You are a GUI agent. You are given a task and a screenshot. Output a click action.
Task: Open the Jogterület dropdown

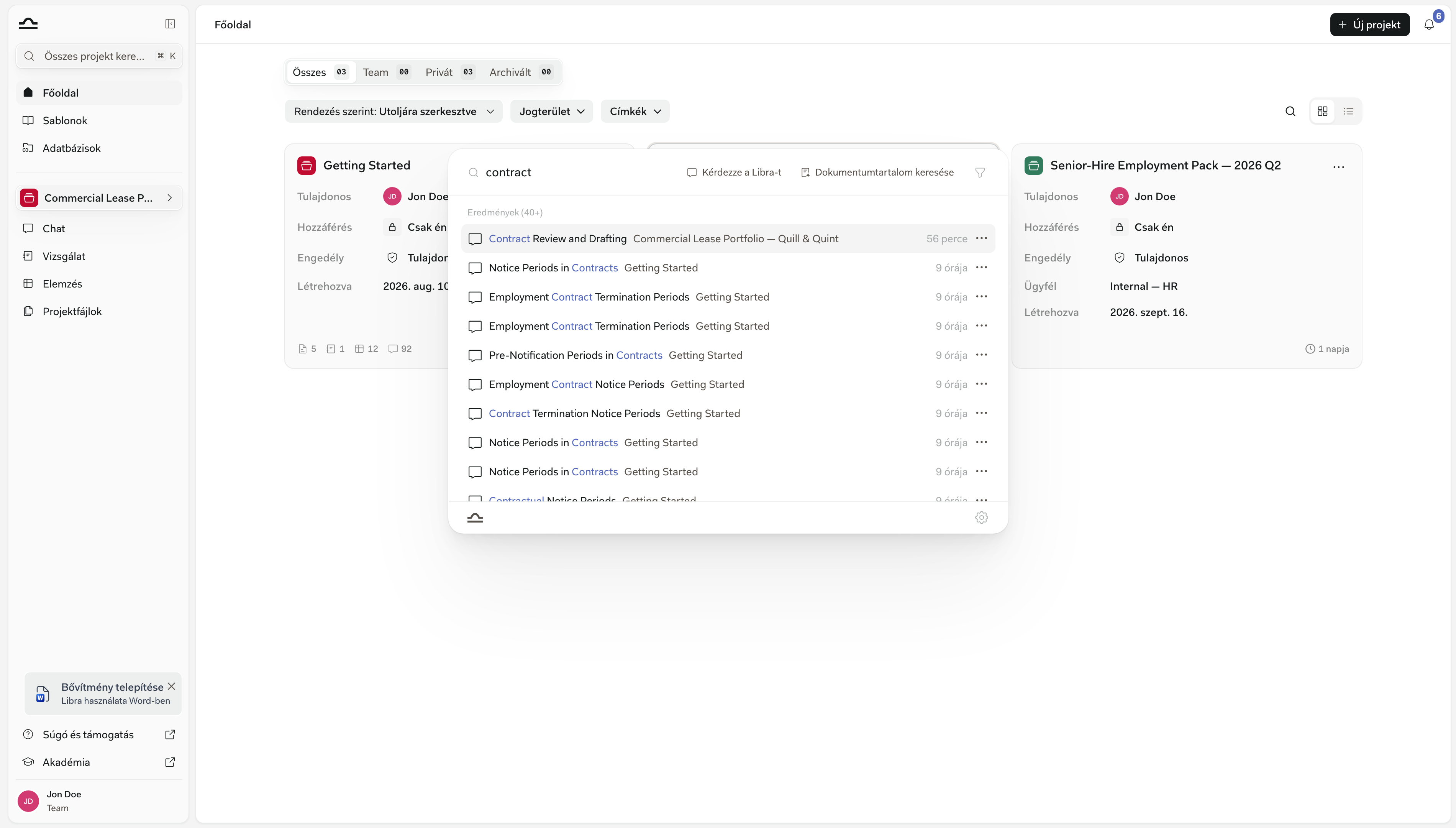(x=551, y=112)
